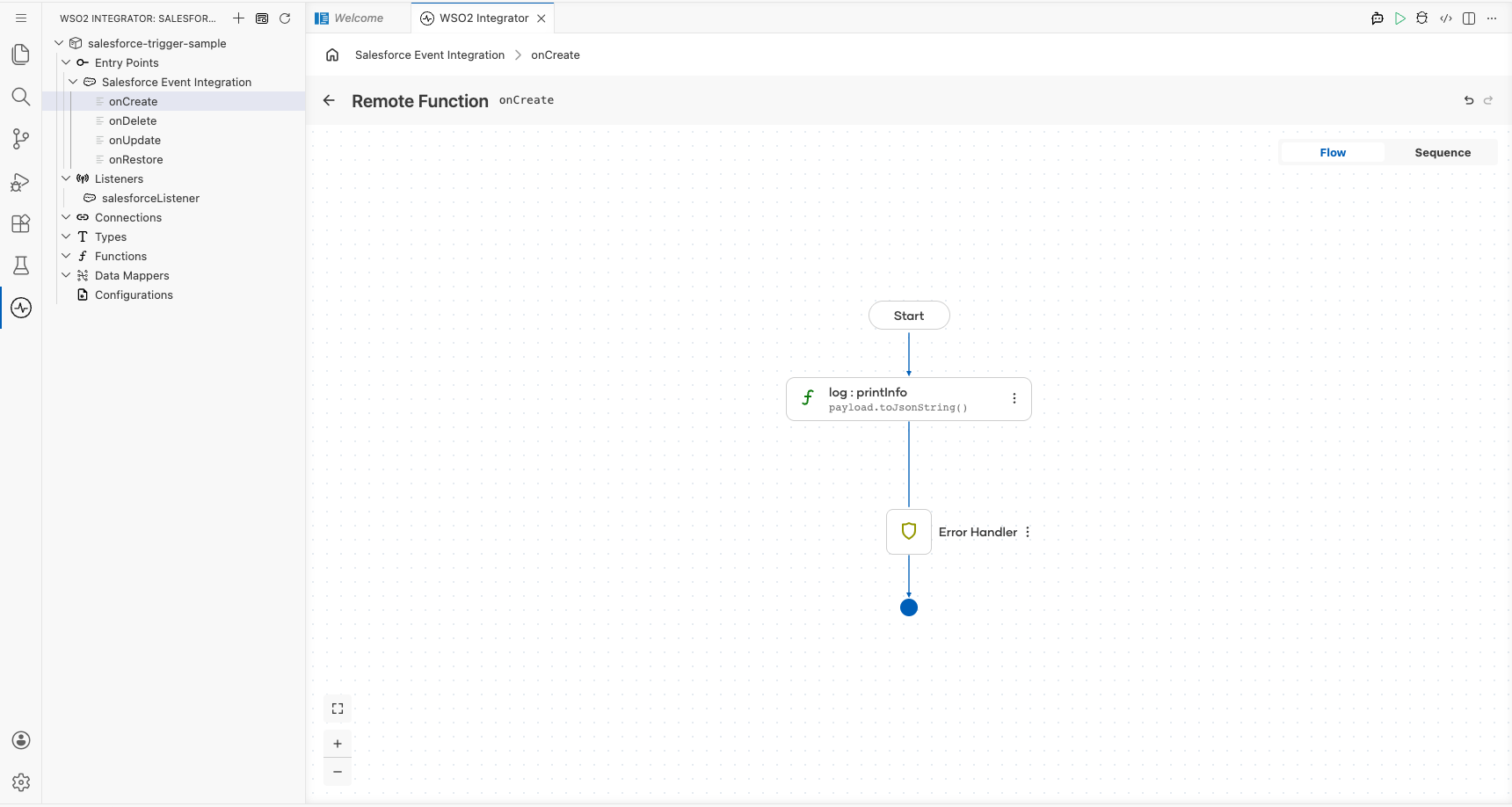The image size is (1512, 807).
Task: Fit diagram to screen
Action: [338, 709]
